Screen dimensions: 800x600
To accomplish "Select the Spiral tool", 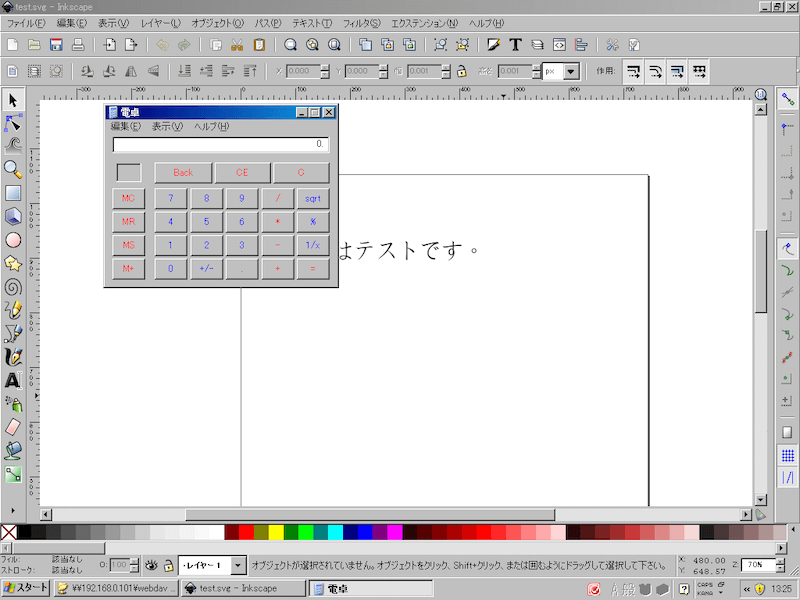I will tap(13, 287).
